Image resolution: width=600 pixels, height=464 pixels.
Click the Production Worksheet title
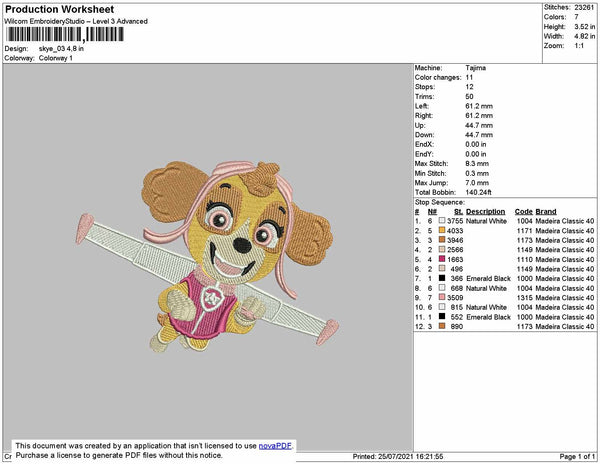[x=60, y=10]
